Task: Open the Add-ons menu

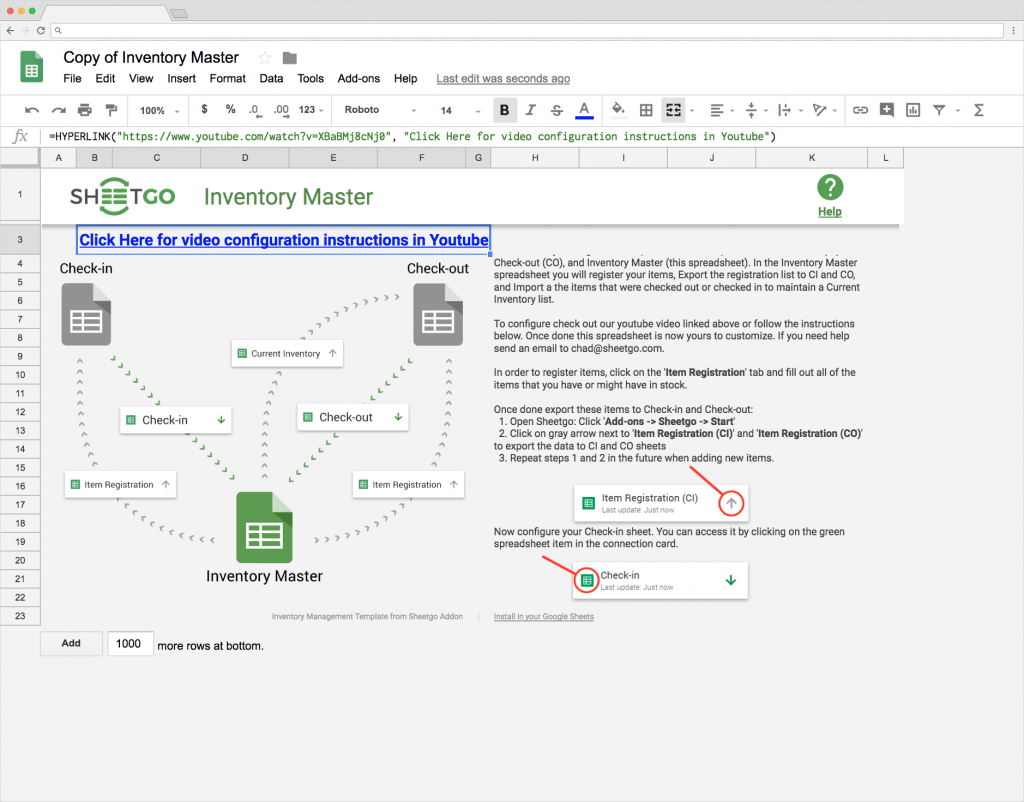Action: coord(358,78)
